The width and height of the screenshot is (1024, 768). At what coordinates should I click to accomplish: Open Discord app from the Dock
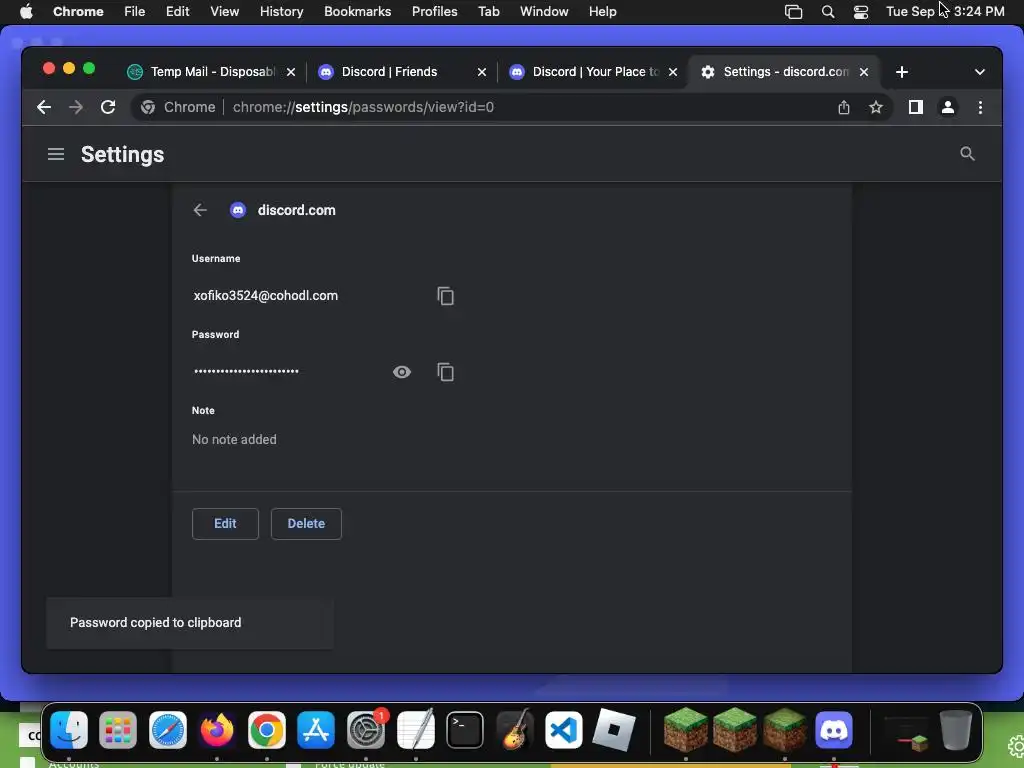point(834,729)
